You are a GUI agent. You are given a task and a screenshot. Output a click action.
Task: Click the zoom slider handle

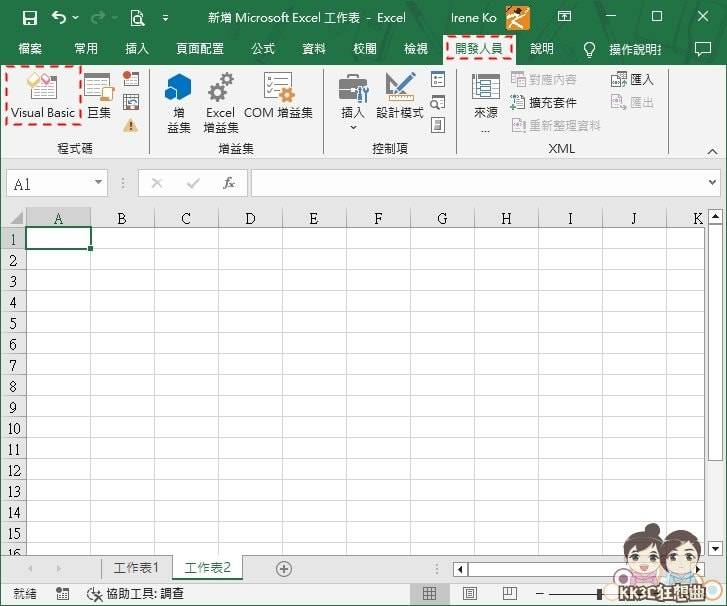pyautogui.click(x=599, y=593)
